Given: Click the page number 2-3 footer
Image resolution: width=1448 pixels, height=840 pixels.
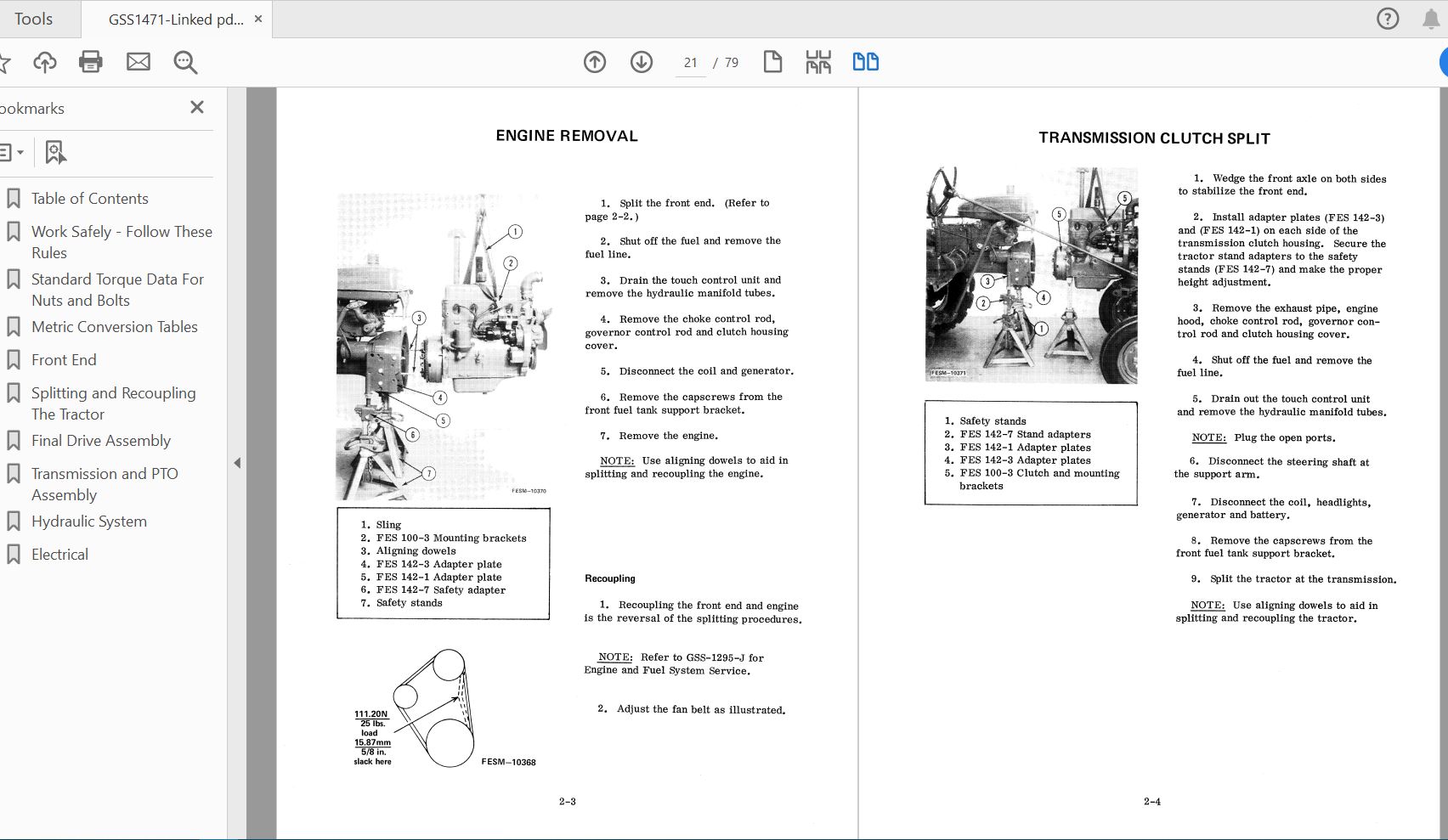Looking at the screenshot, I should point(568,801).
